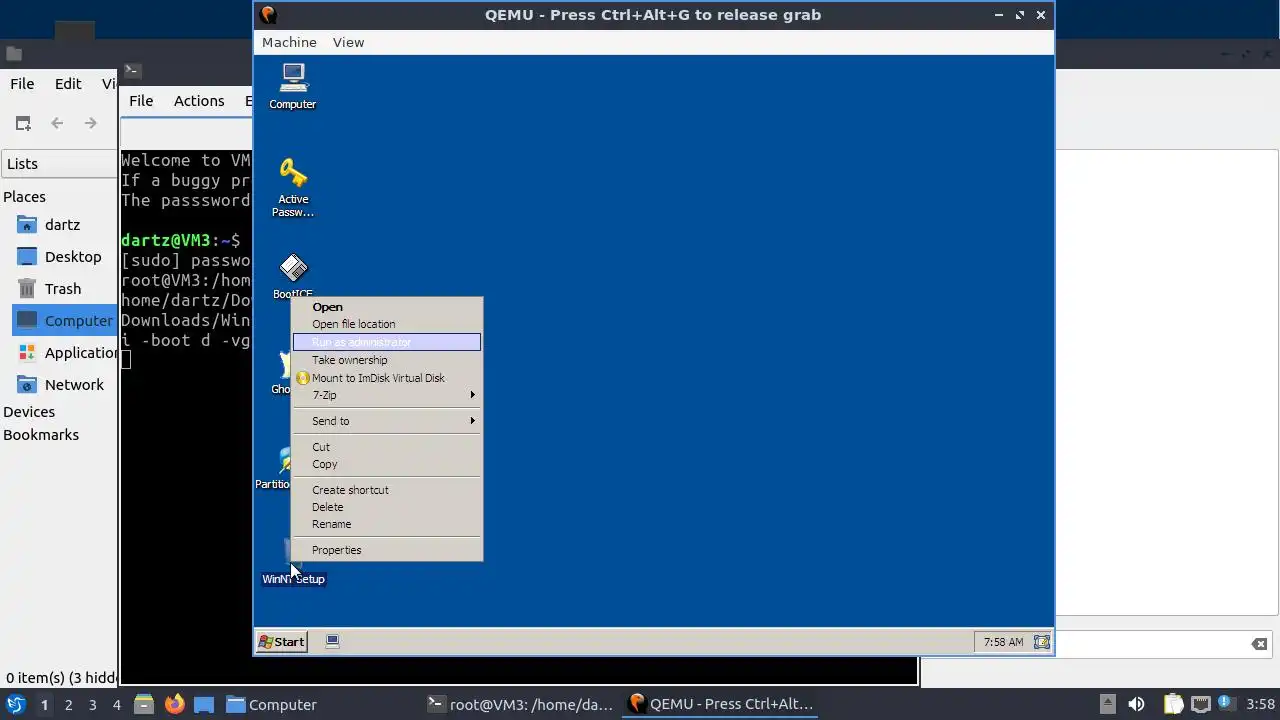Screen dimensions: 1280x720
Task: Choose Open file location
Action: tap(387, 324)
